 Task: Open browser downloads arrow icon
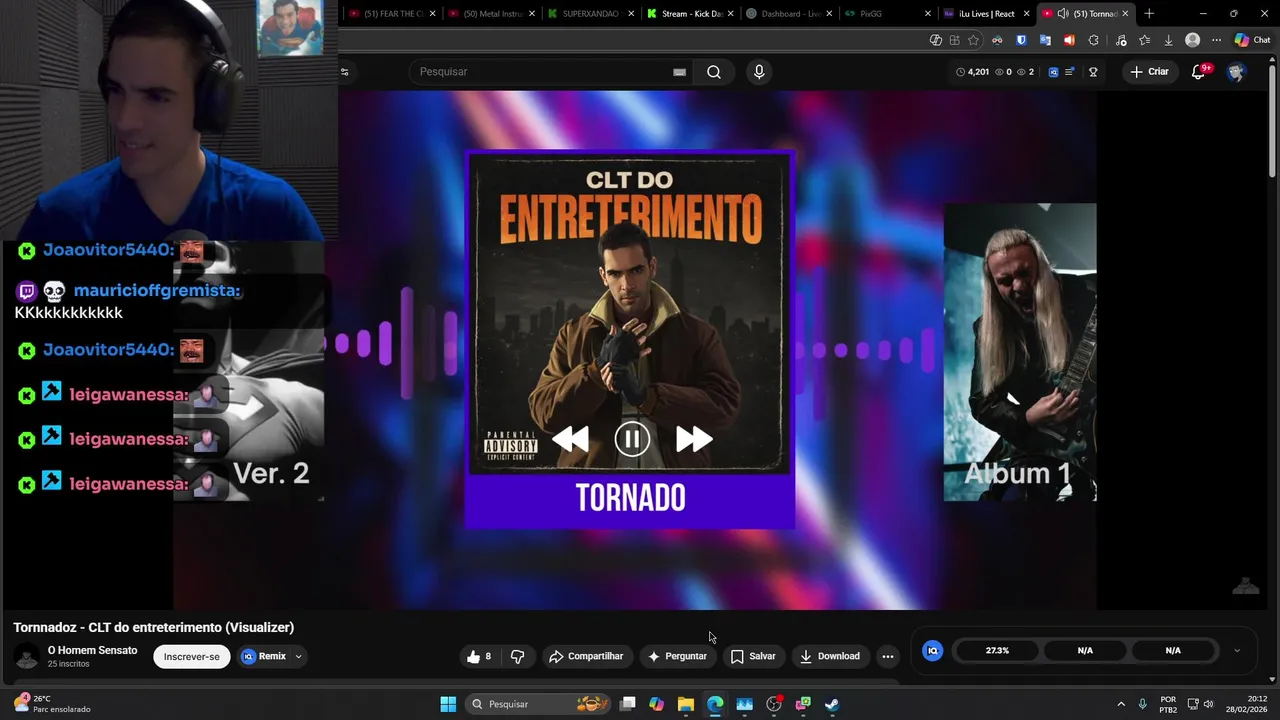[1168, 40]
